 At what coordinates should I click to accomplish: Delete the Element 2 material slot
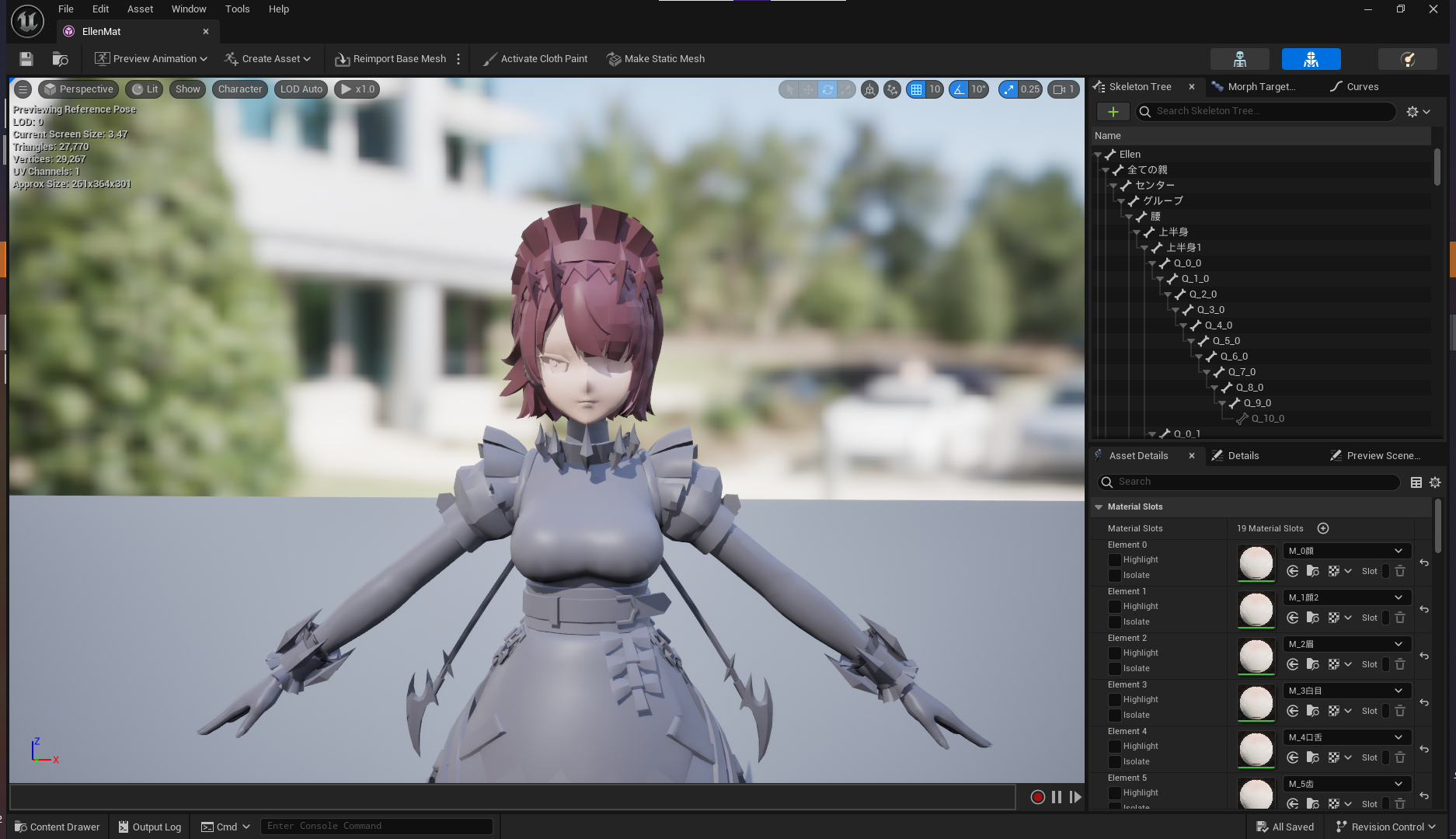tap(1400, 664)
